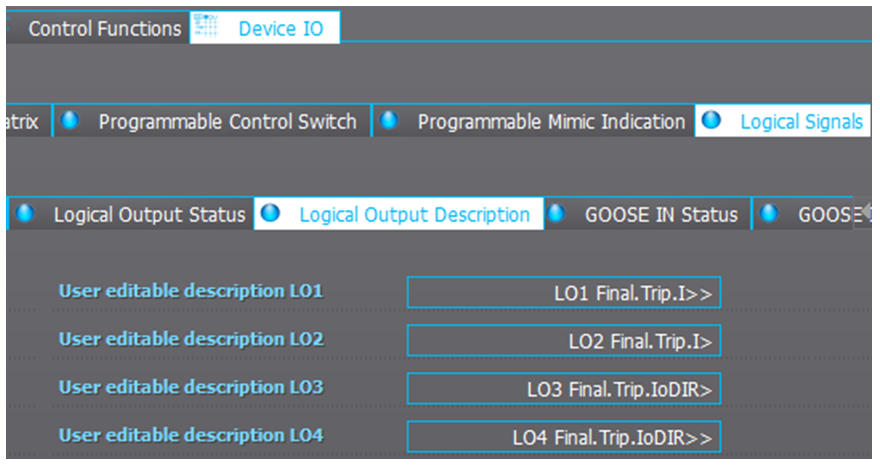
Task: Edit the LO3 Final.Trip.IoDIR> description field
Action: click(x=564, y=389)
